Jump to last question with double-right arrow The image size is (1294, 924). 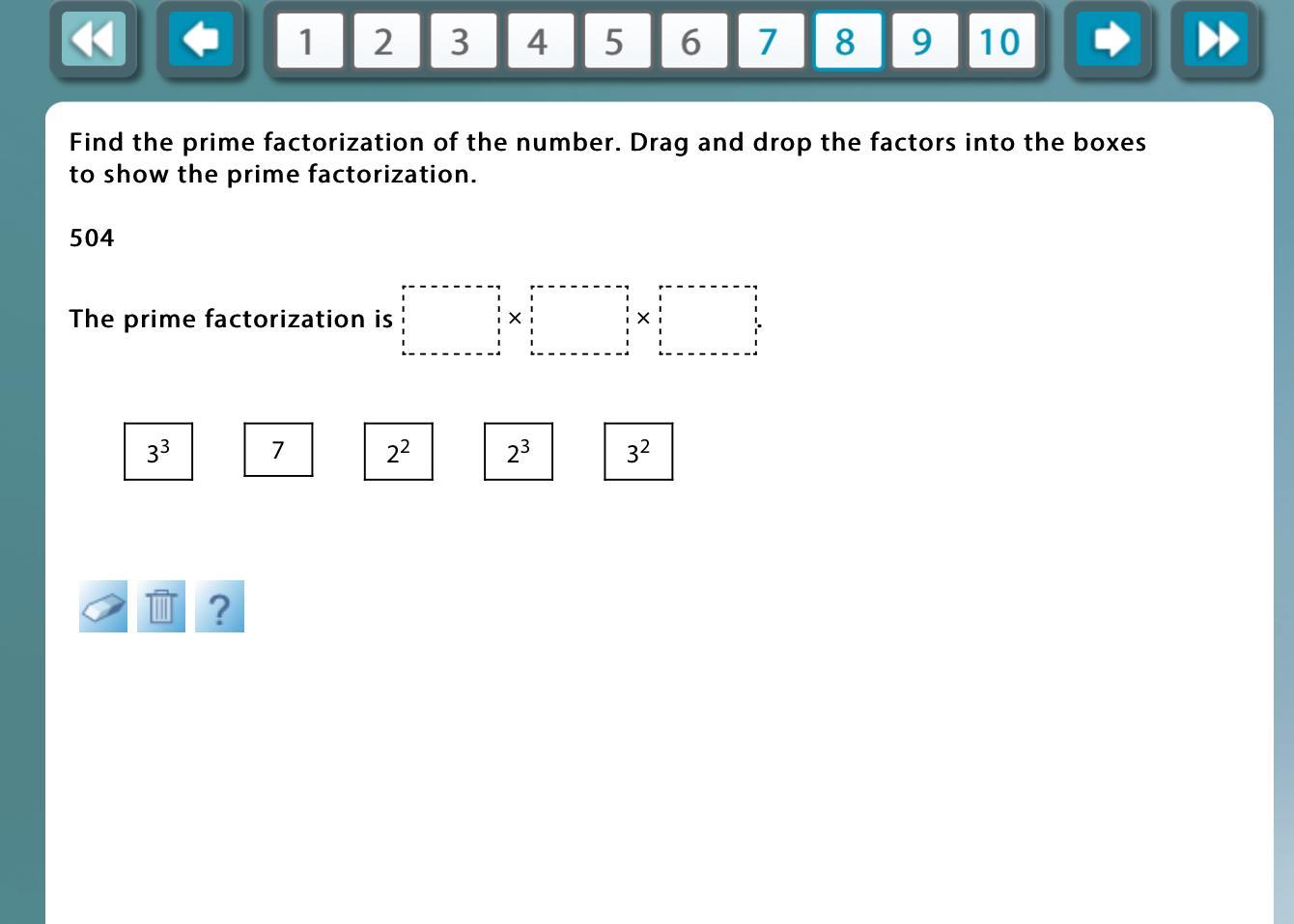[1216, 41]
